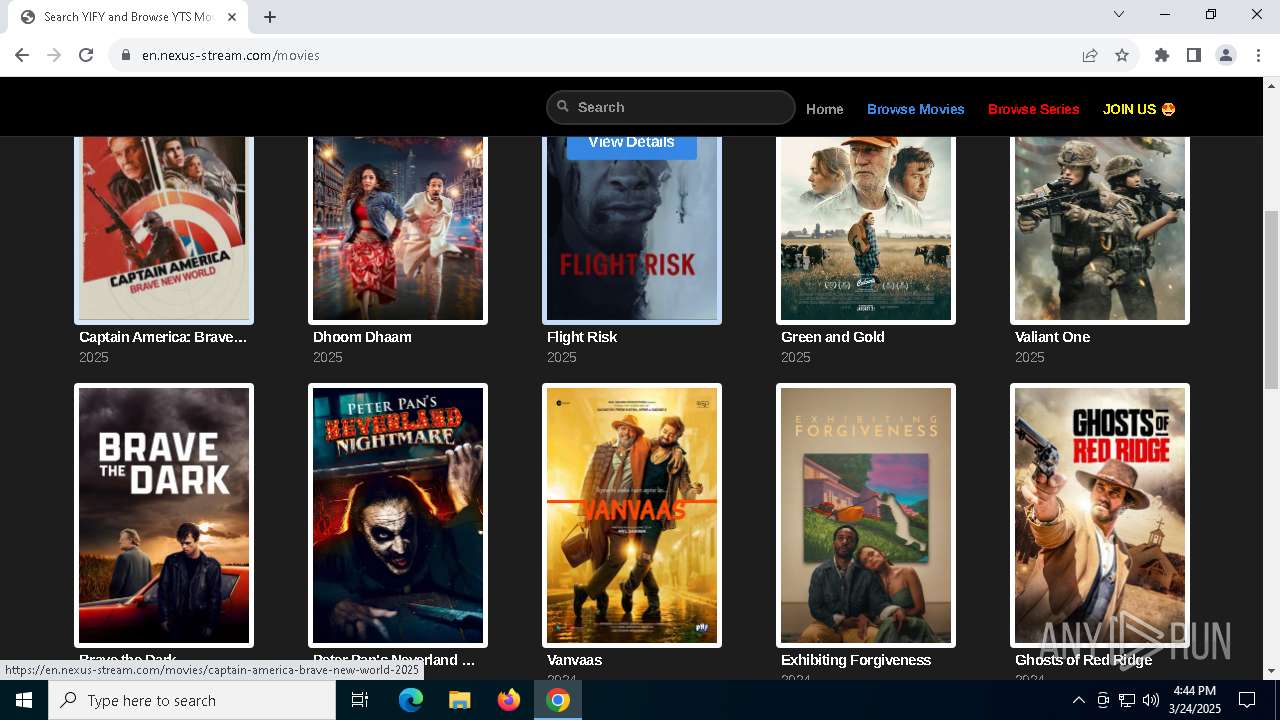Open the Green and Gold poster
The height and width of the screenshot is (720, 1280).
coord(866,228)
